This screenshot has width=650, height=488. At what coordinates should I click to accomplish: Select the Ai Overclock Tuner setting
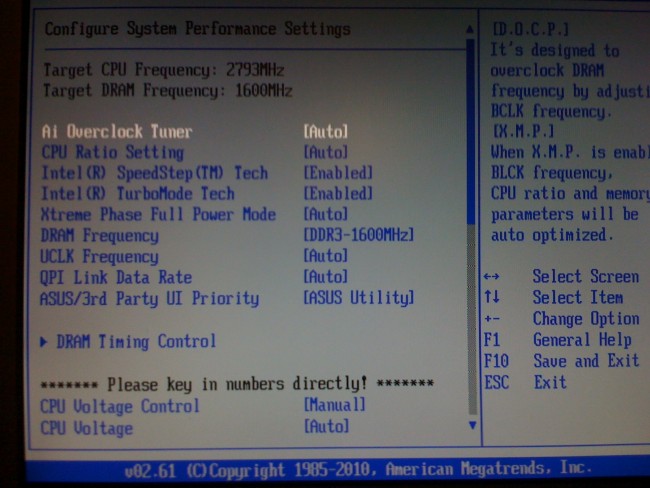pyautogui.click(x=117, y=132)
